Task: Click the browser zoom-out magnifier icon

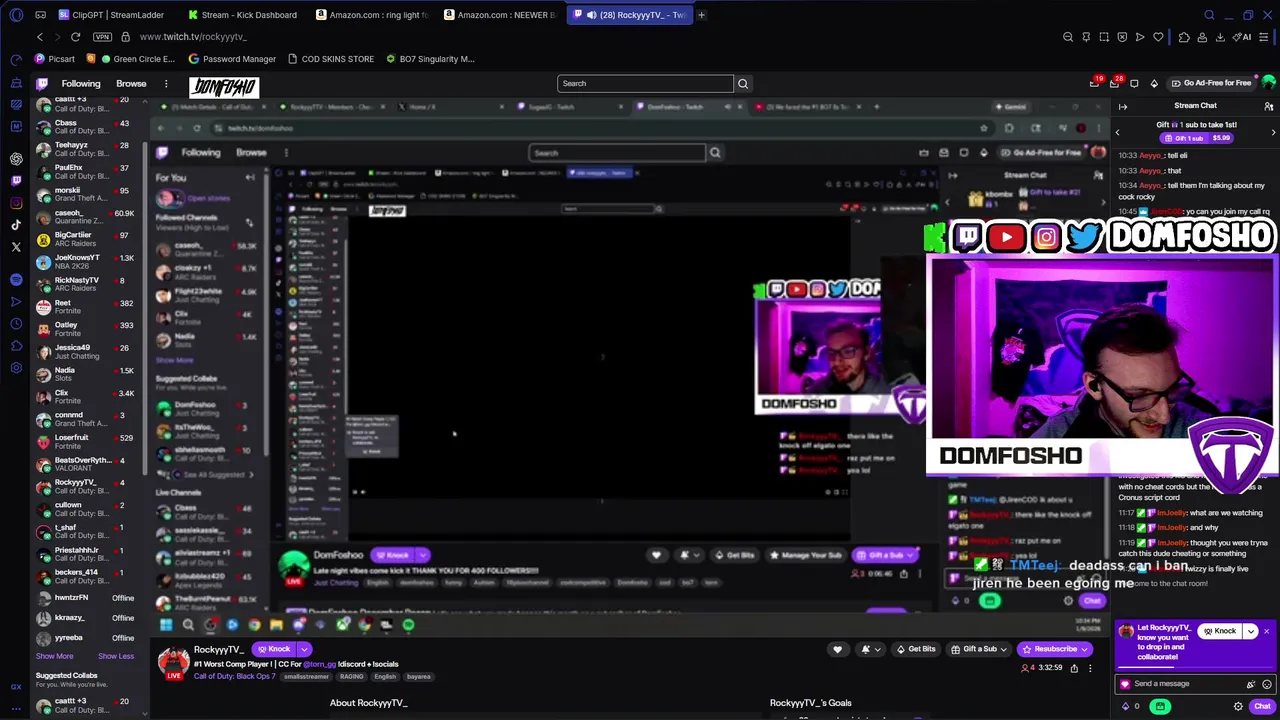Action: [1068, 37]
